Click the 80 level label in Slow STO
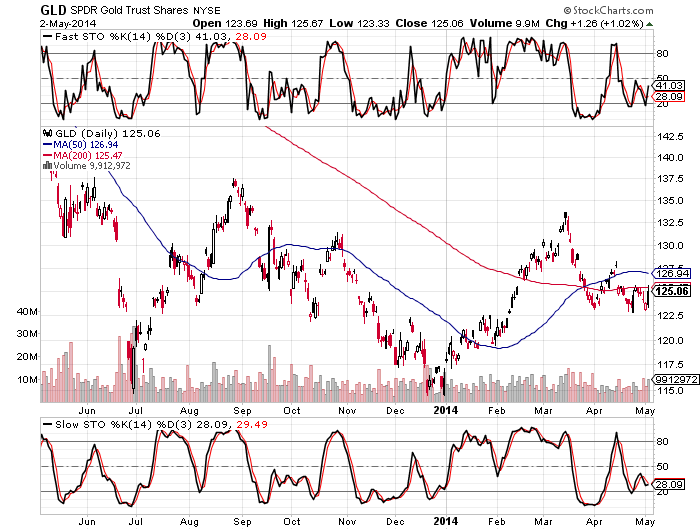This screenshot has width=700, height=530. (662, 442)
